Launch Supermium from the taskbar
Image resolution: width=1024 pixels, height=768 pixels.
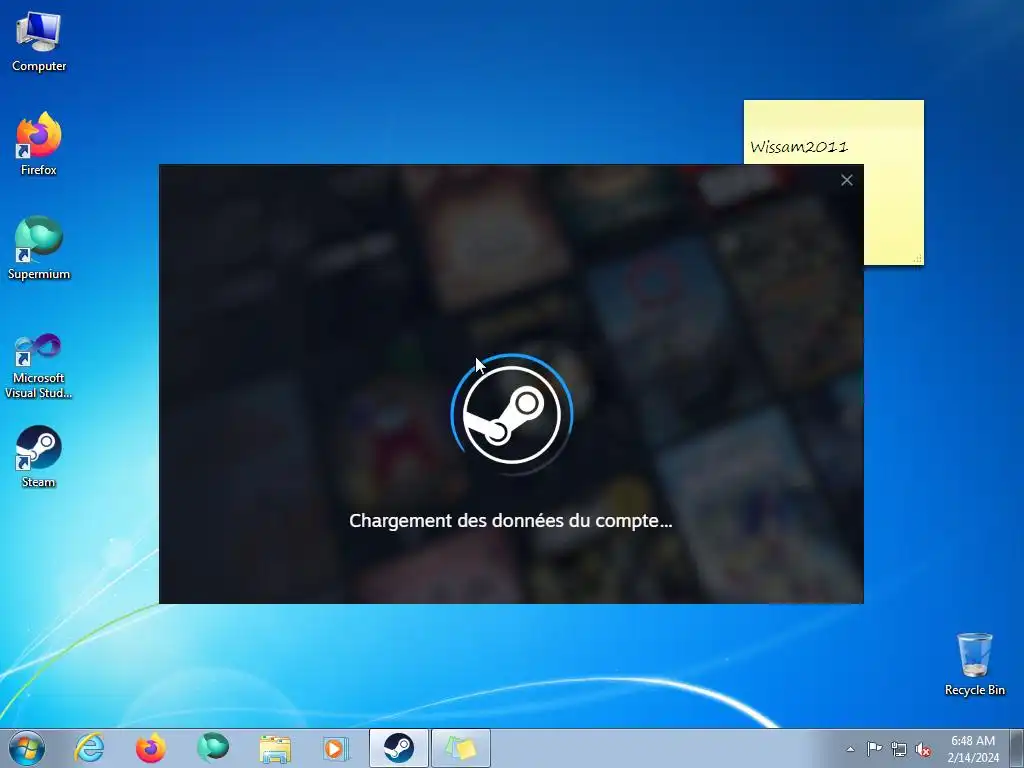pyautogui.click(x=212, y=748)
